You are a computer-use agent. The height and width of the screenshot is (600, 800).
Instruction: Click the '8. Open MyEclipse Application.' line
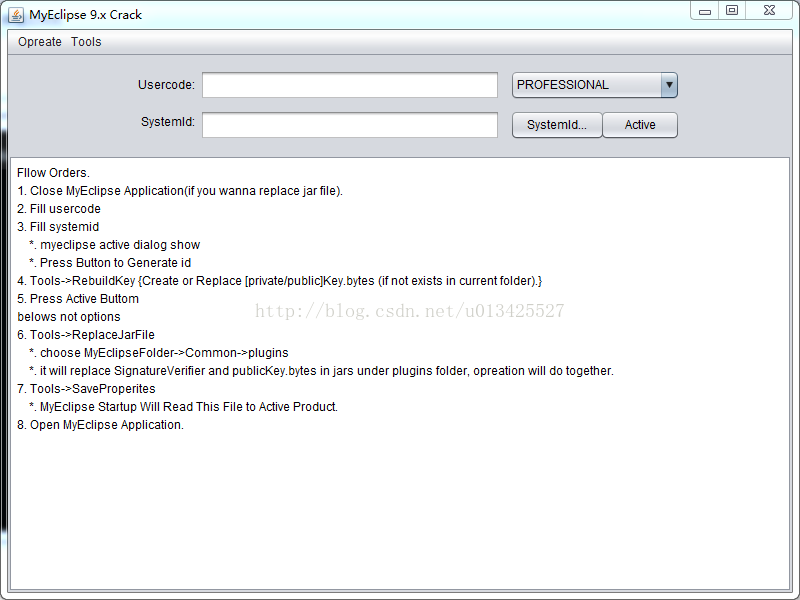100,425
